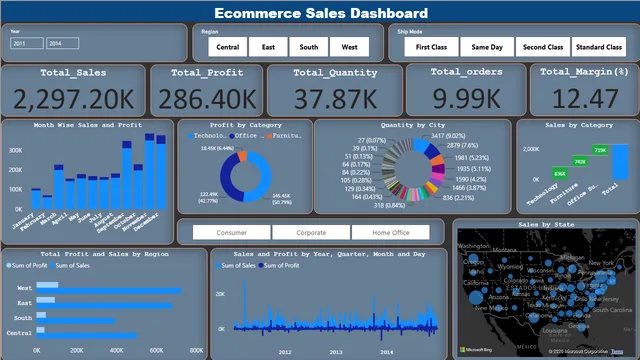The width and height of the screenshot is (640, 360).
Task: Click the Total_Margin 12.47 card
Action: click(584, 90)
